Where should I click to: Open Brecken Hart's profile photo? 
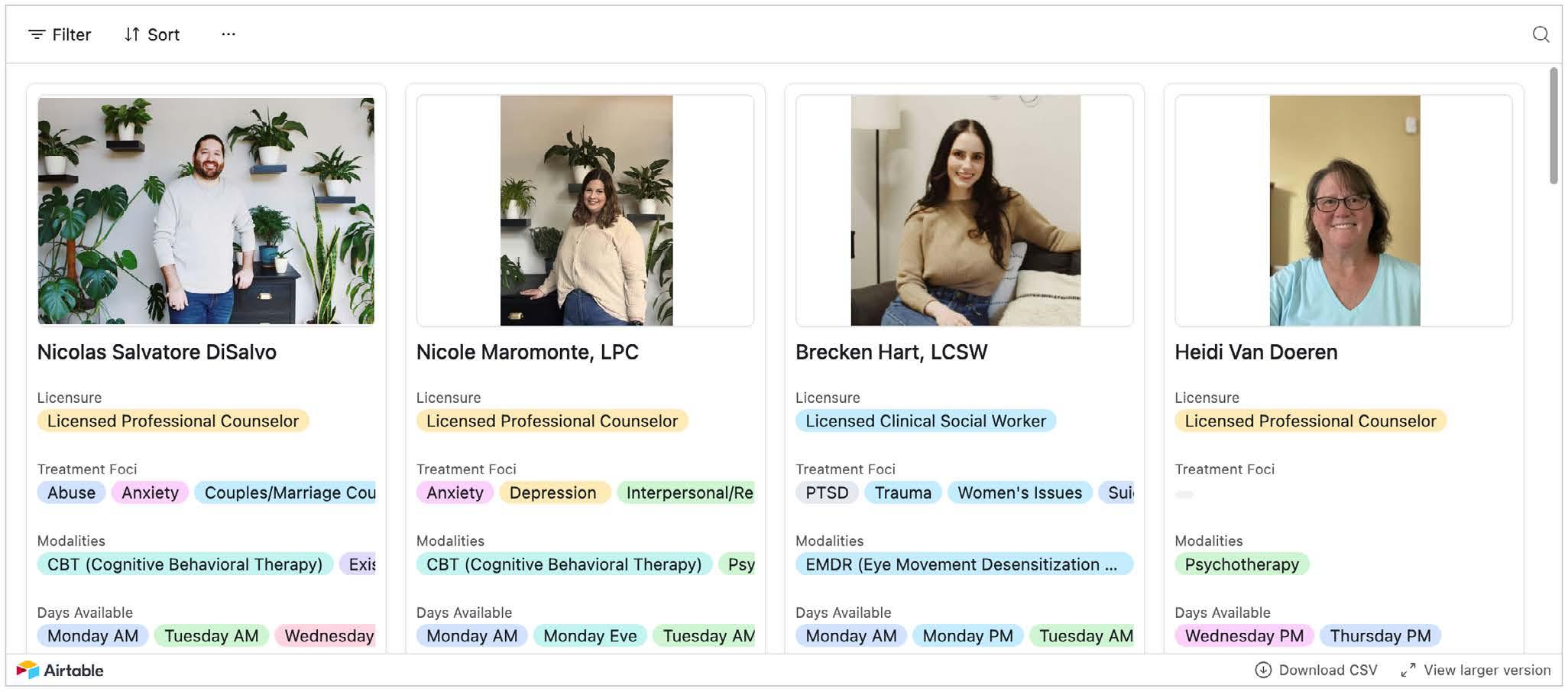pos(964,210)
